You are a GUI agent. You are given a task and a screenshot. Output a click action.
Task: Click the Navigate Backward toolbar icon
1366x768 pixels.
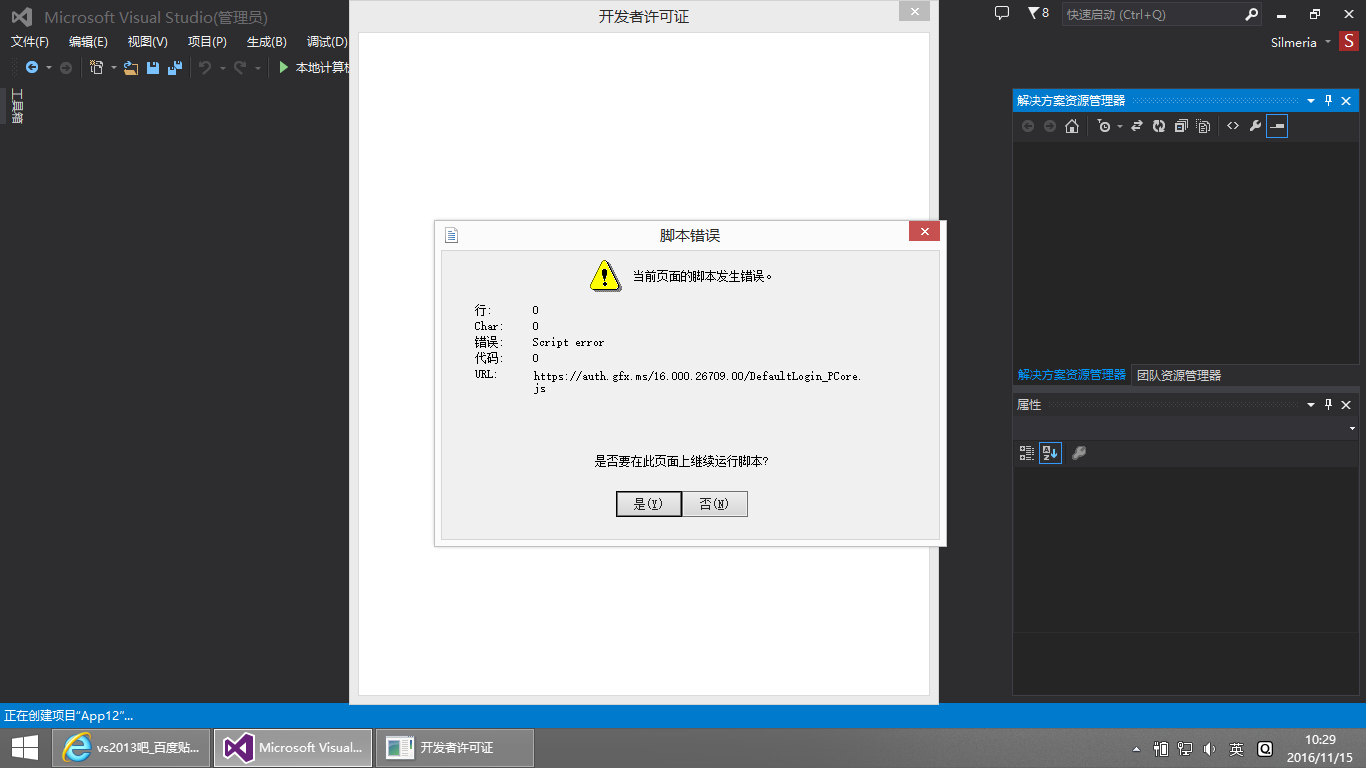(32, 67)
